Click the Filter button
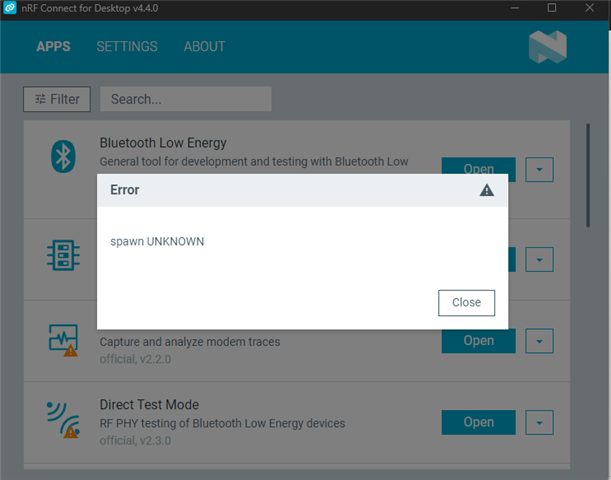The height and width of the screenshot is (480, 611). tap(57, 99)
